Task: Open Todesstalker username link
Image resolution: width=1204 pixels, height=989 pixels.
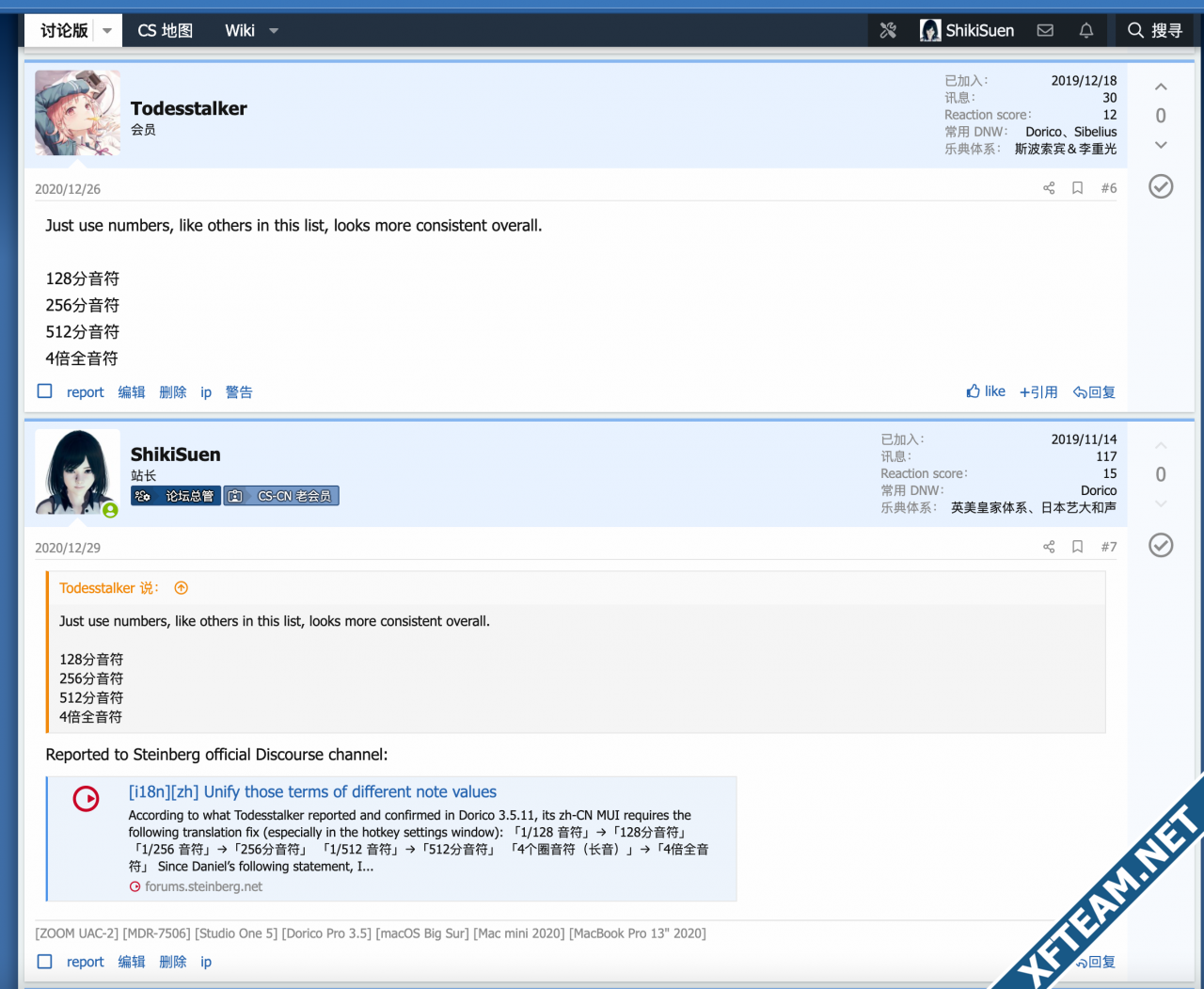Action: 189,108
